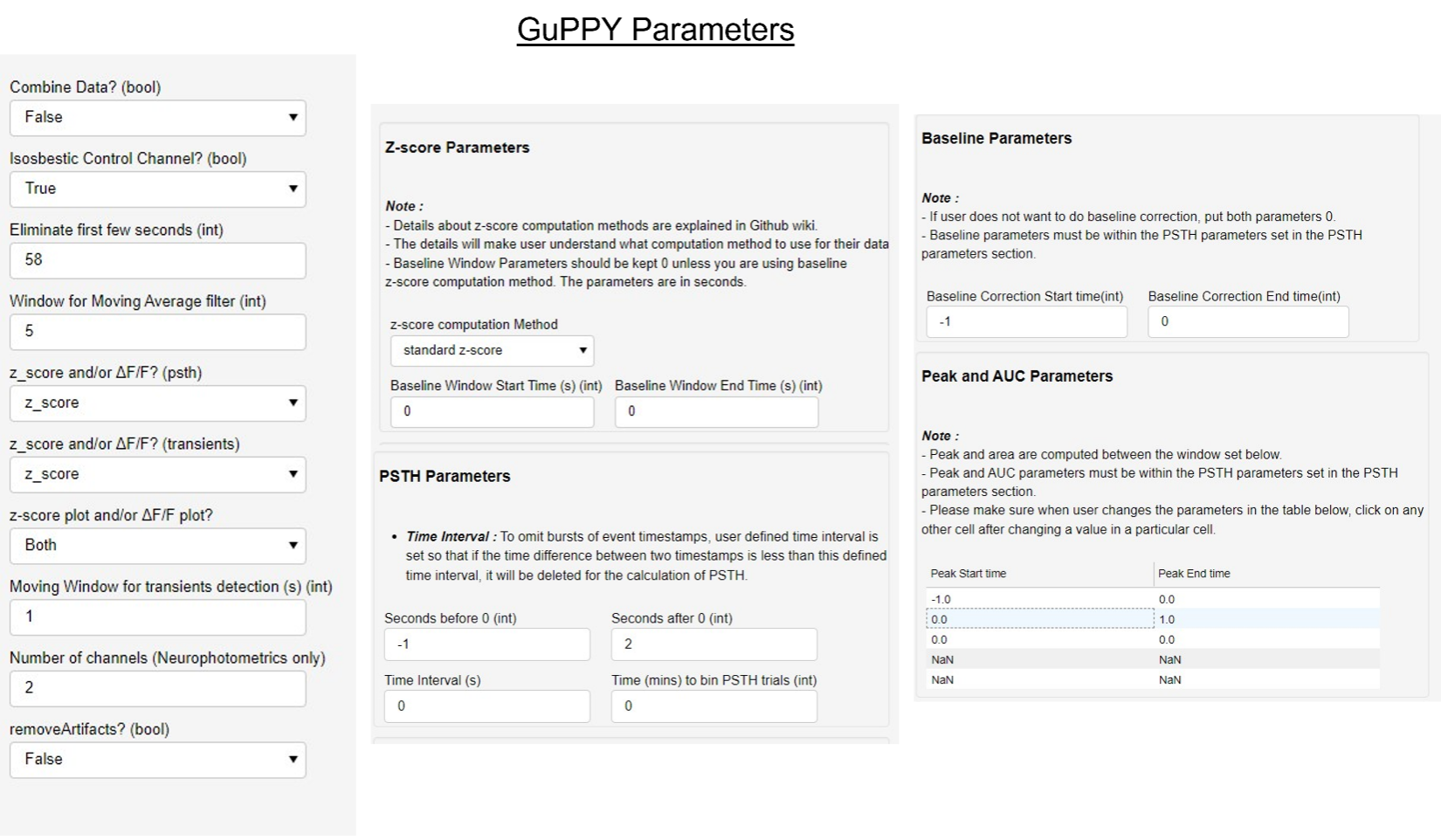
Task: Expand the removeArtifacts? dropdown
Action: click(x=158, y=760)
